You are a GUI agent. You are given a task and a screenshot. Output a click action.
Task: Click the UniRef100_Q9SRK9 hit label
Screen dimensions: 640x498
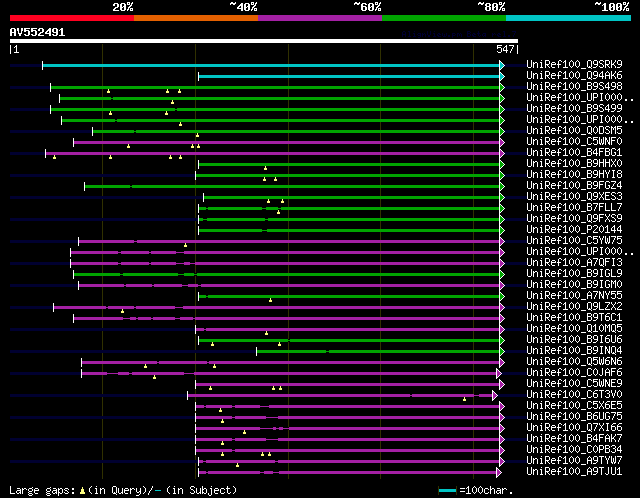pyautogui.click(x=574, y=64)
